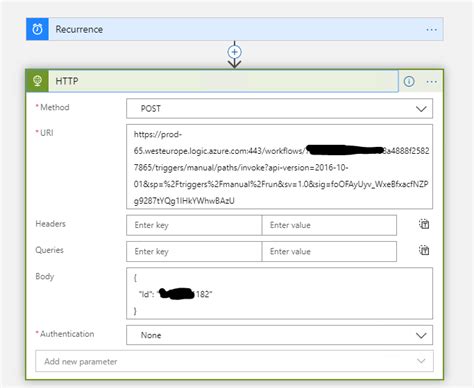This screenshot has width=474, height=388.
Task: Click the HTTP globe icon
Action: 37,81
